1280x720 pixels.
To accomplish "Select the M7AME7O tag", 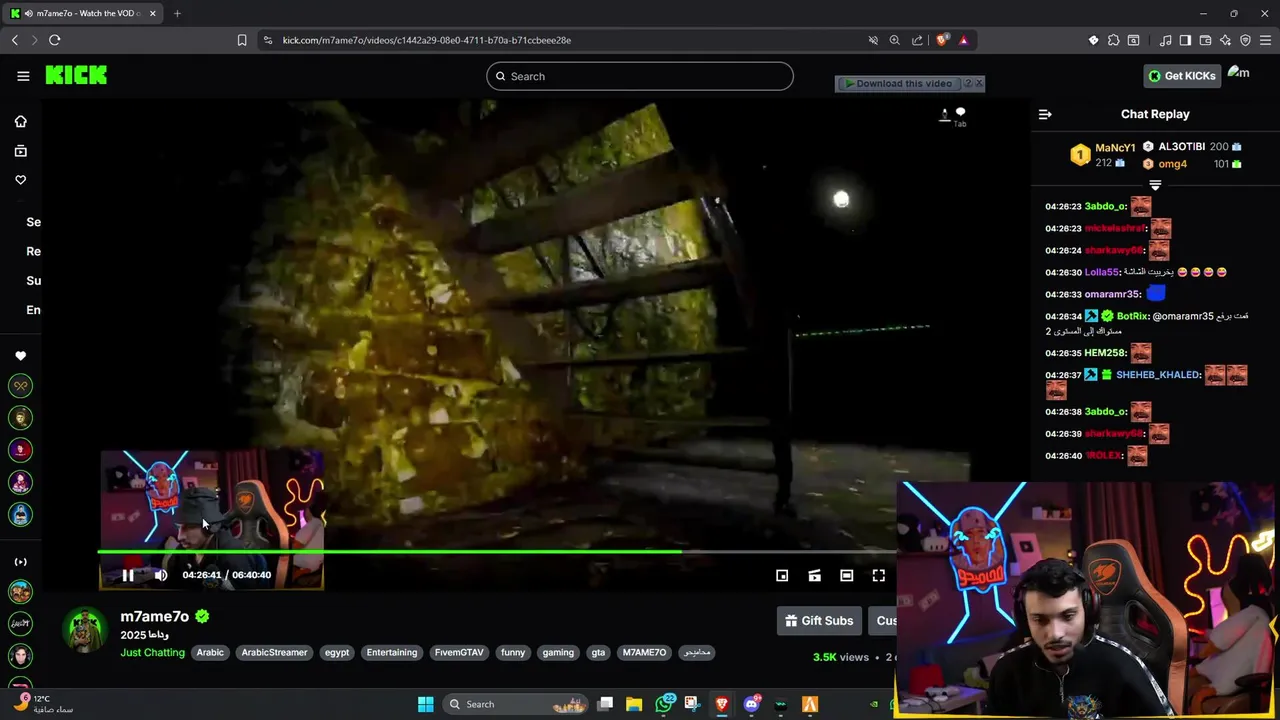I will point(644,652).
